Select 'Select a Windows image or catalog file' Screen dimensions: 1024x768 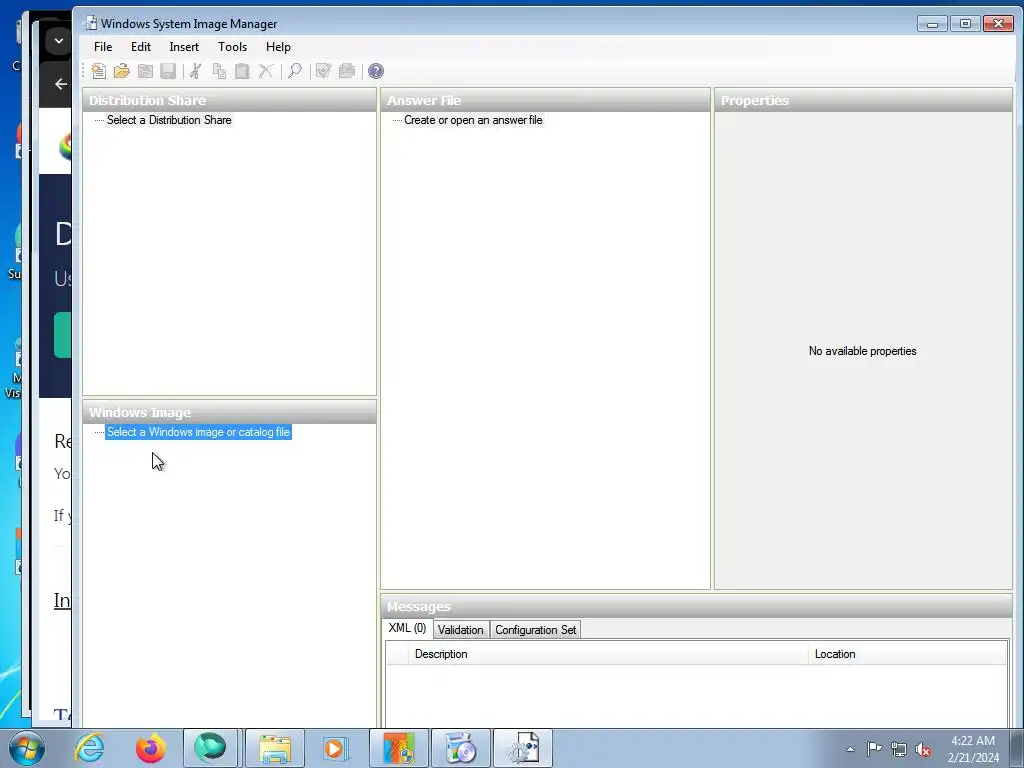click(x=199, y=432)
